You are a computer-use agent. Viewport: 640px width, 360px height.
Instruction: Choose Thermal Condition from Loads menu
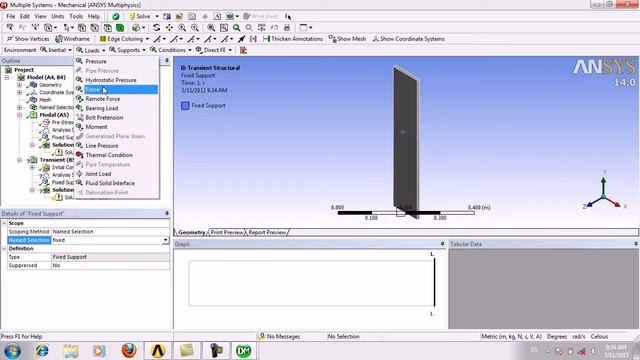[117, 155]
